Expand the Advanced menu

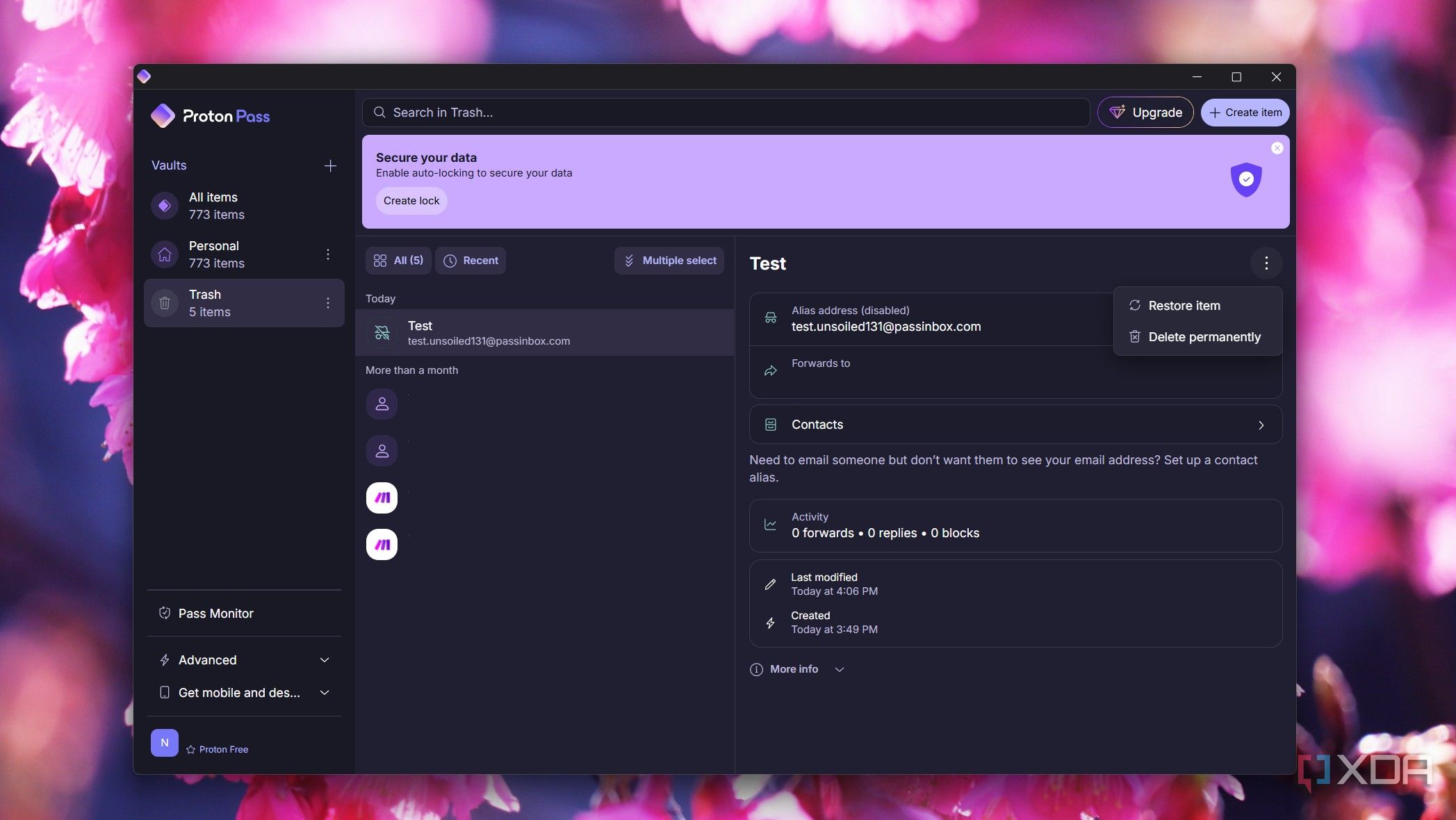tap(244, 660)
